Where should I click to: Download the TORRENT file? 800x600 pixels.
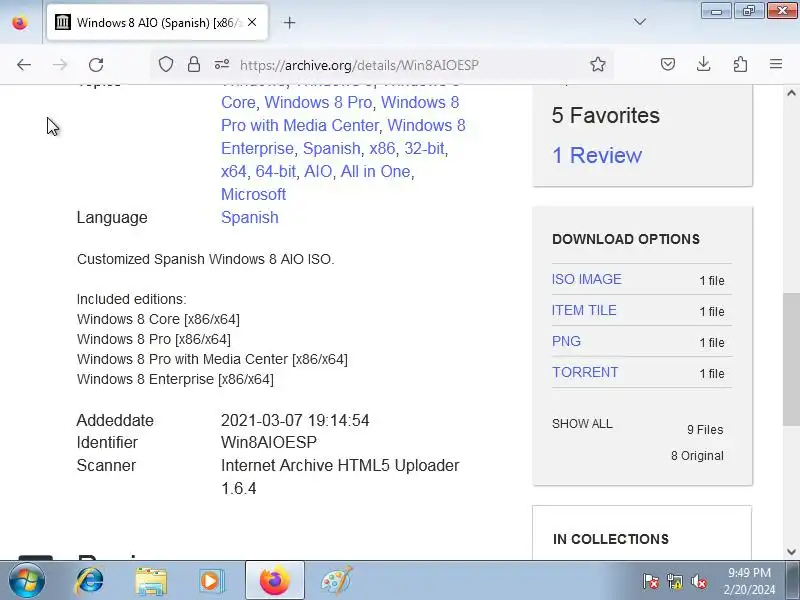pyautogui.click(x=585, y=372)
